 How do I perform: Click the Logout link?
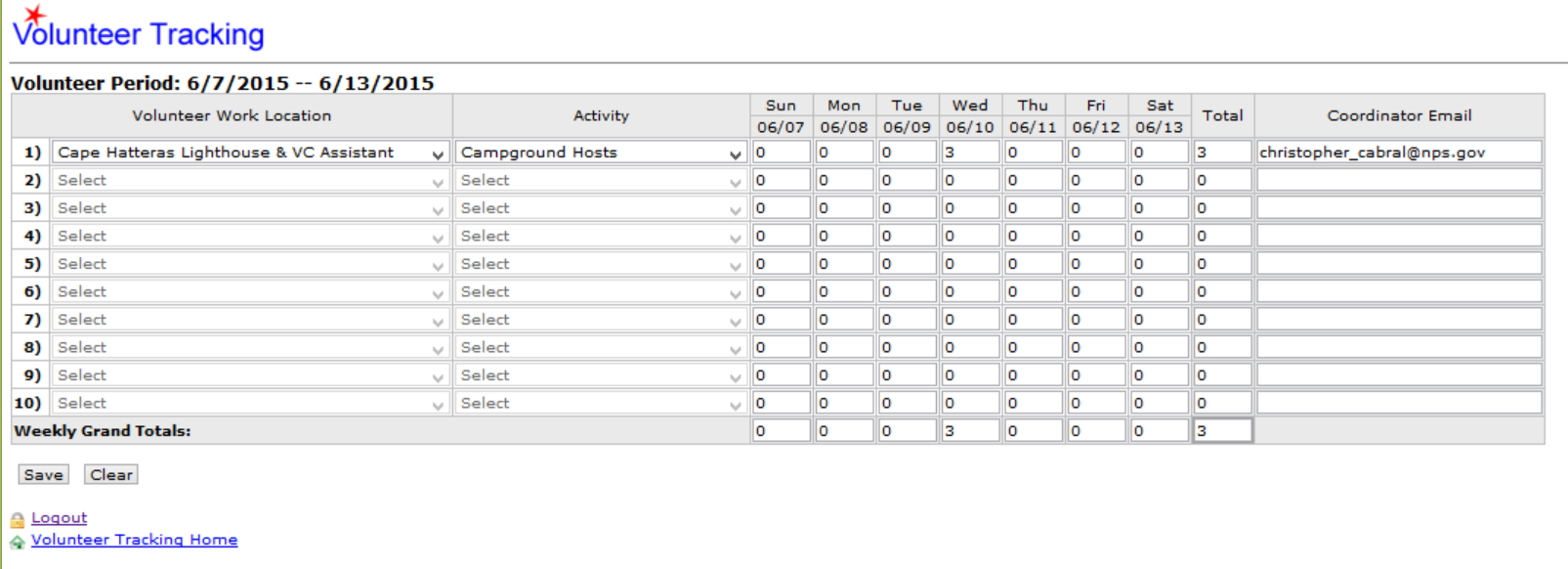point(60,518)
